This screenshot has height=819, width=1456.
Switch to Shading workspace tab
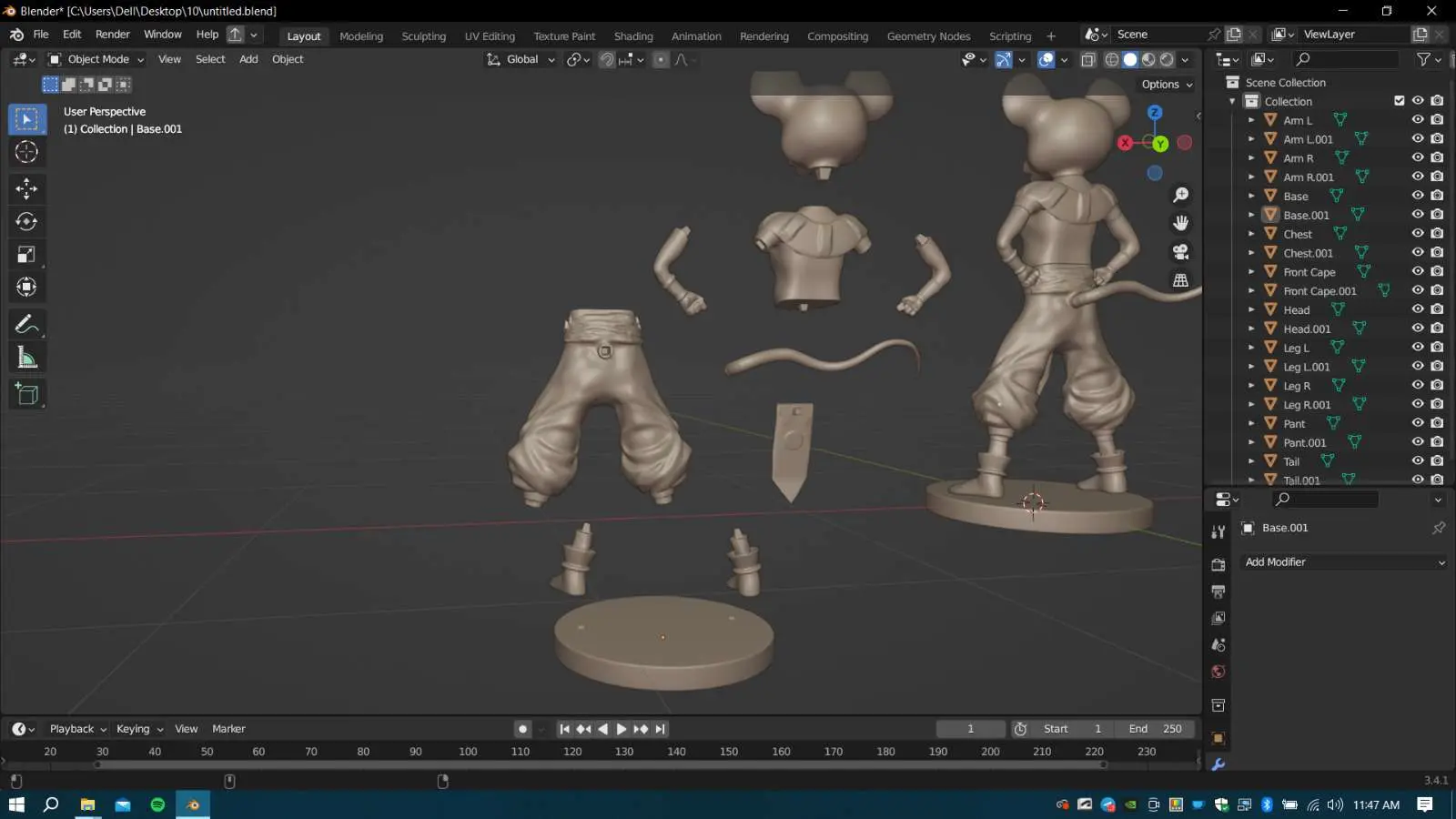point(633,36)
